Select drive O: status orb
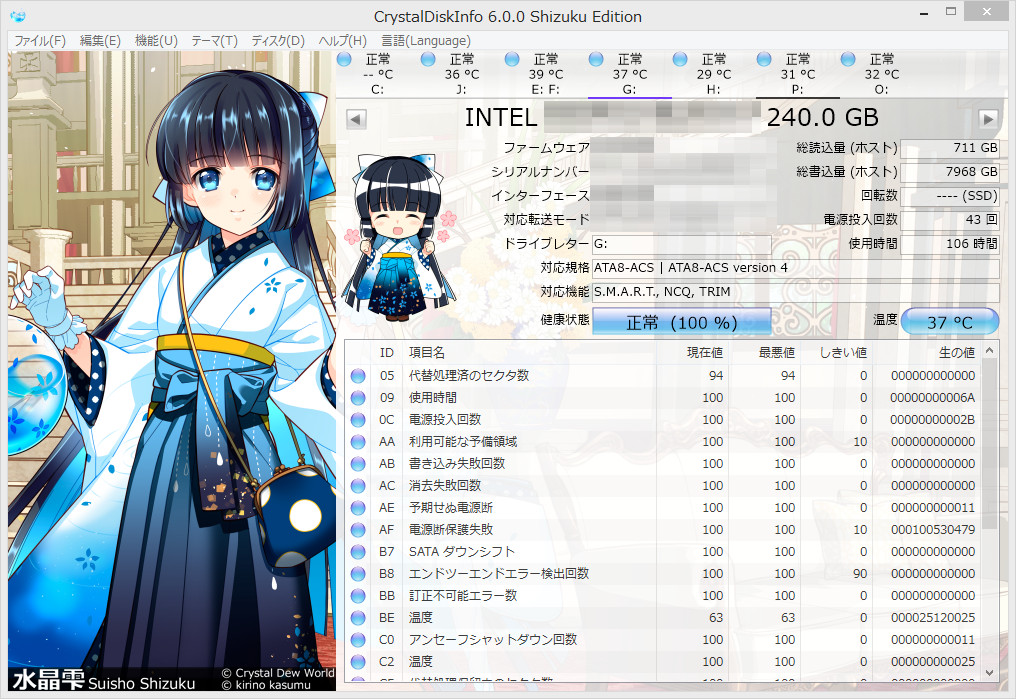 [x=848, y=60]
